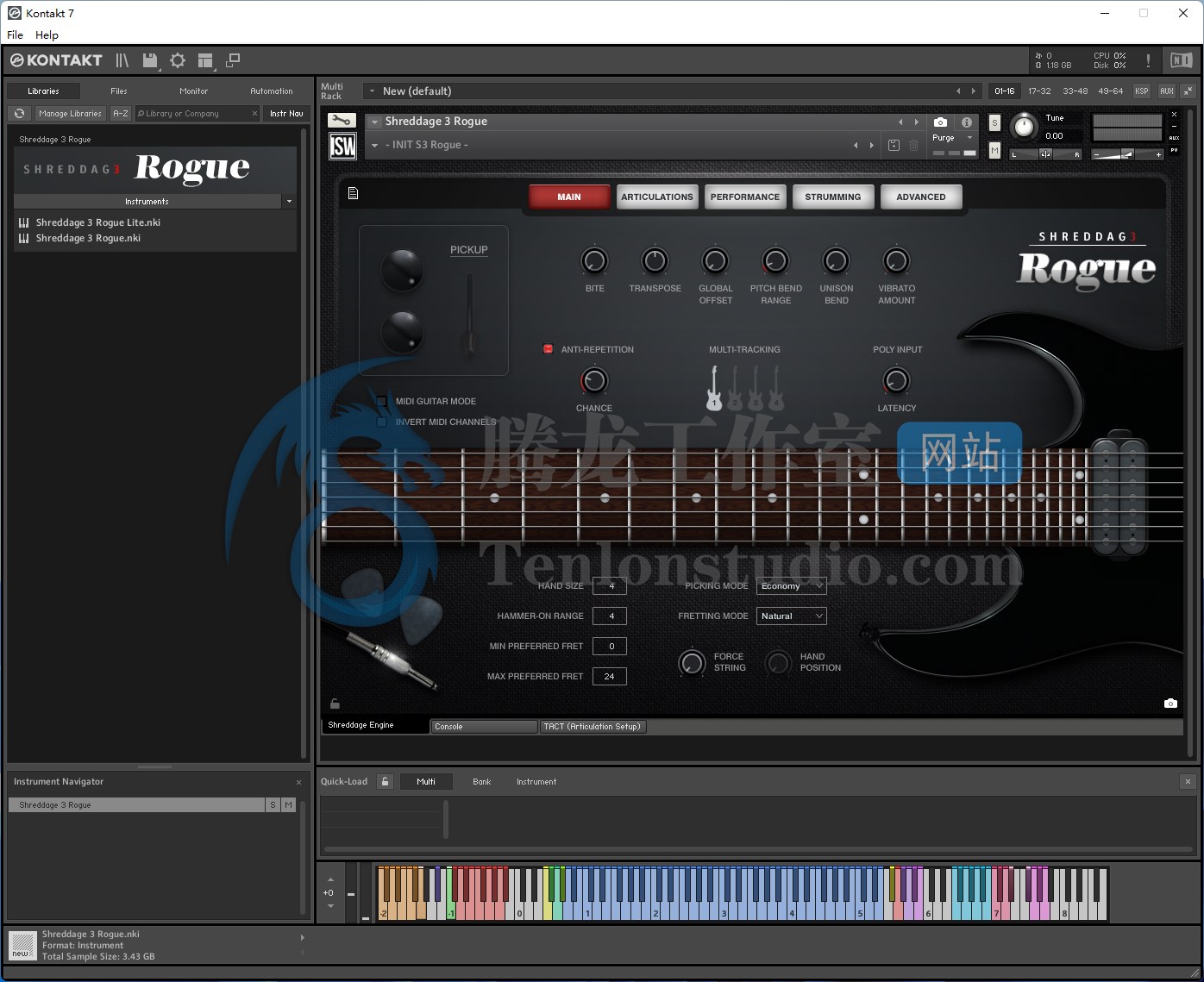
Task: Adjust the instrument volume slider
Action: (1127, 154)
